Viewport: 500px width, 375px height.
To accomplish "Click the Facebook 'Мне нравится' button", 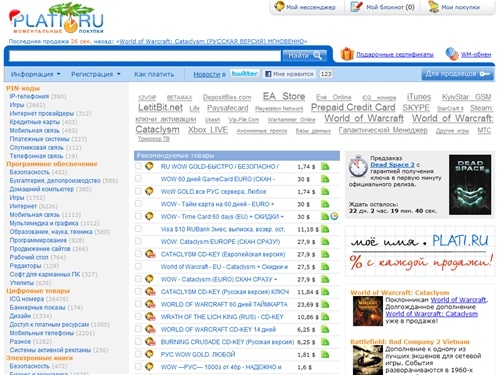I will click(x=289, y=74).
